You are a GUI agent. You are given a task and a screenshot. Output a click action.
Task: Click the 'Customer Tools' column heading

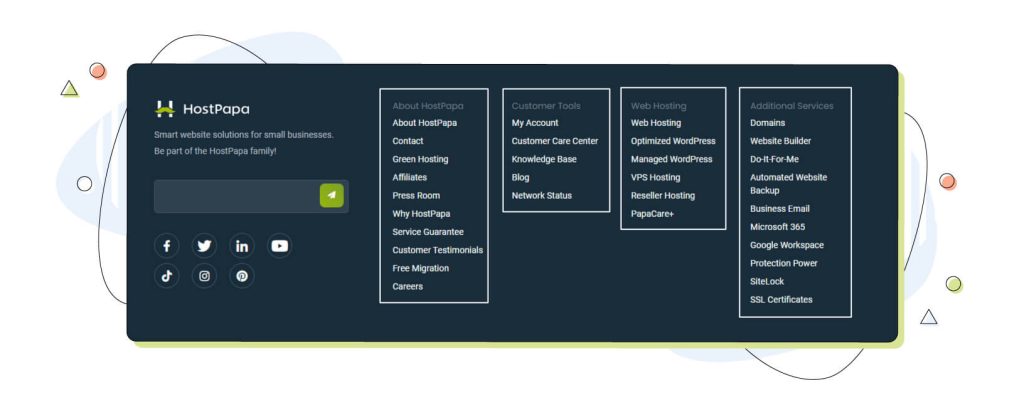point(546,106)
